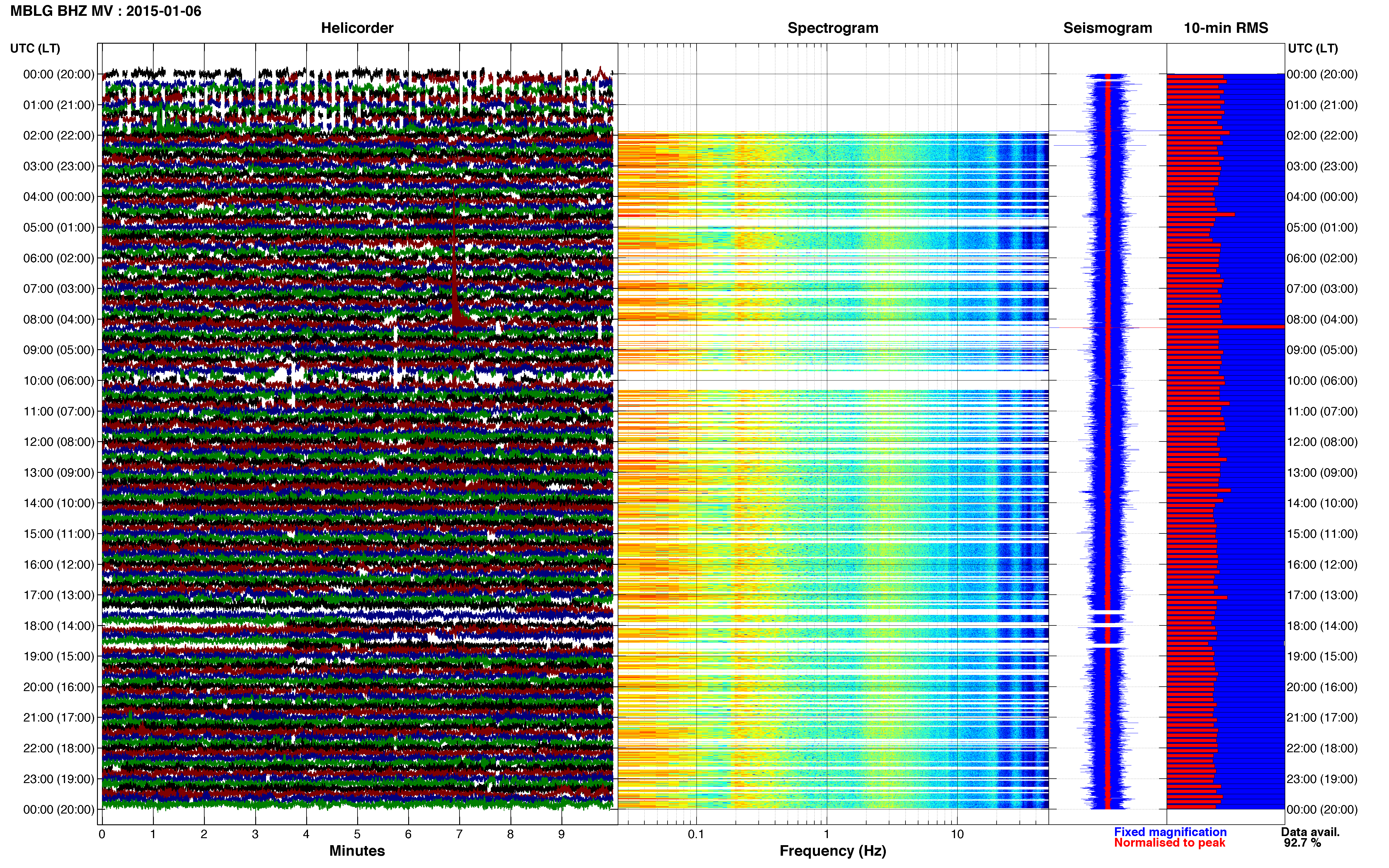This screenshot has width=1389, height=868.
Task: Click the 'Frequency (Hz)' axis label
Action: (x=833, y=851)
